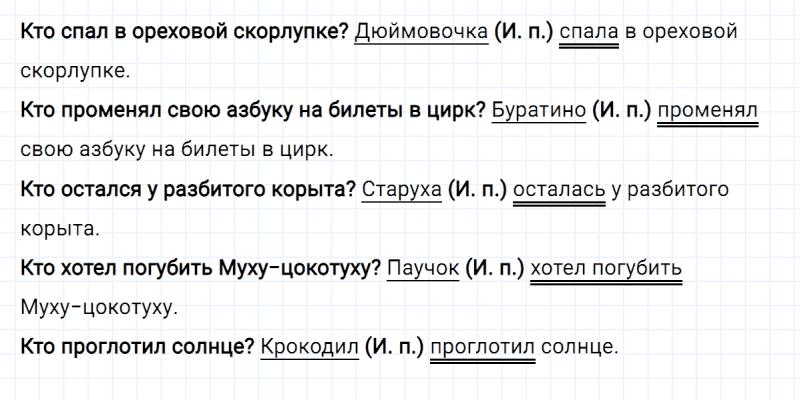
Task: Click the bold question "Кто спал в ореховой скорлупке?"
Action: click(184, 31)
